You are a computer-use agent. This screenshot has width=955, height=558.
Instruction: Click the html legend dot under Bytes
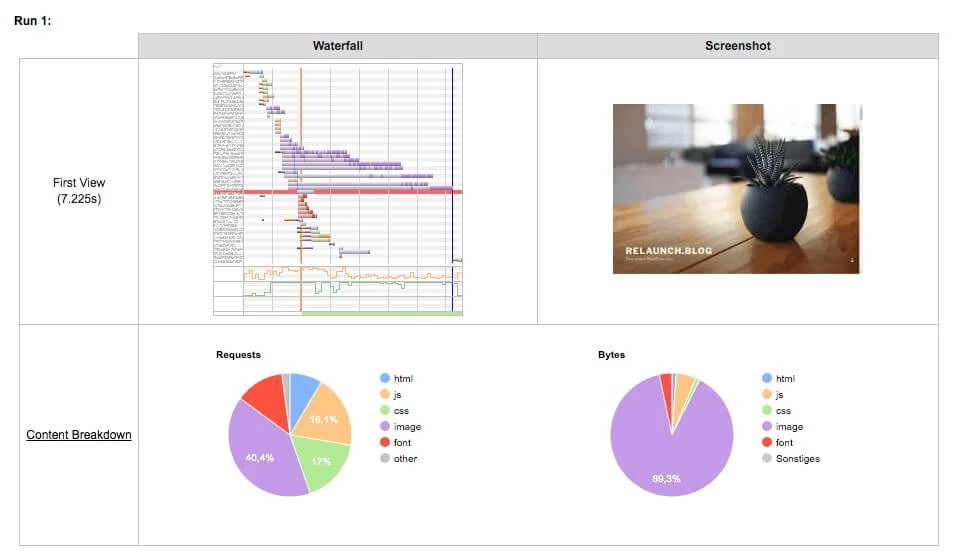(767, 378)
